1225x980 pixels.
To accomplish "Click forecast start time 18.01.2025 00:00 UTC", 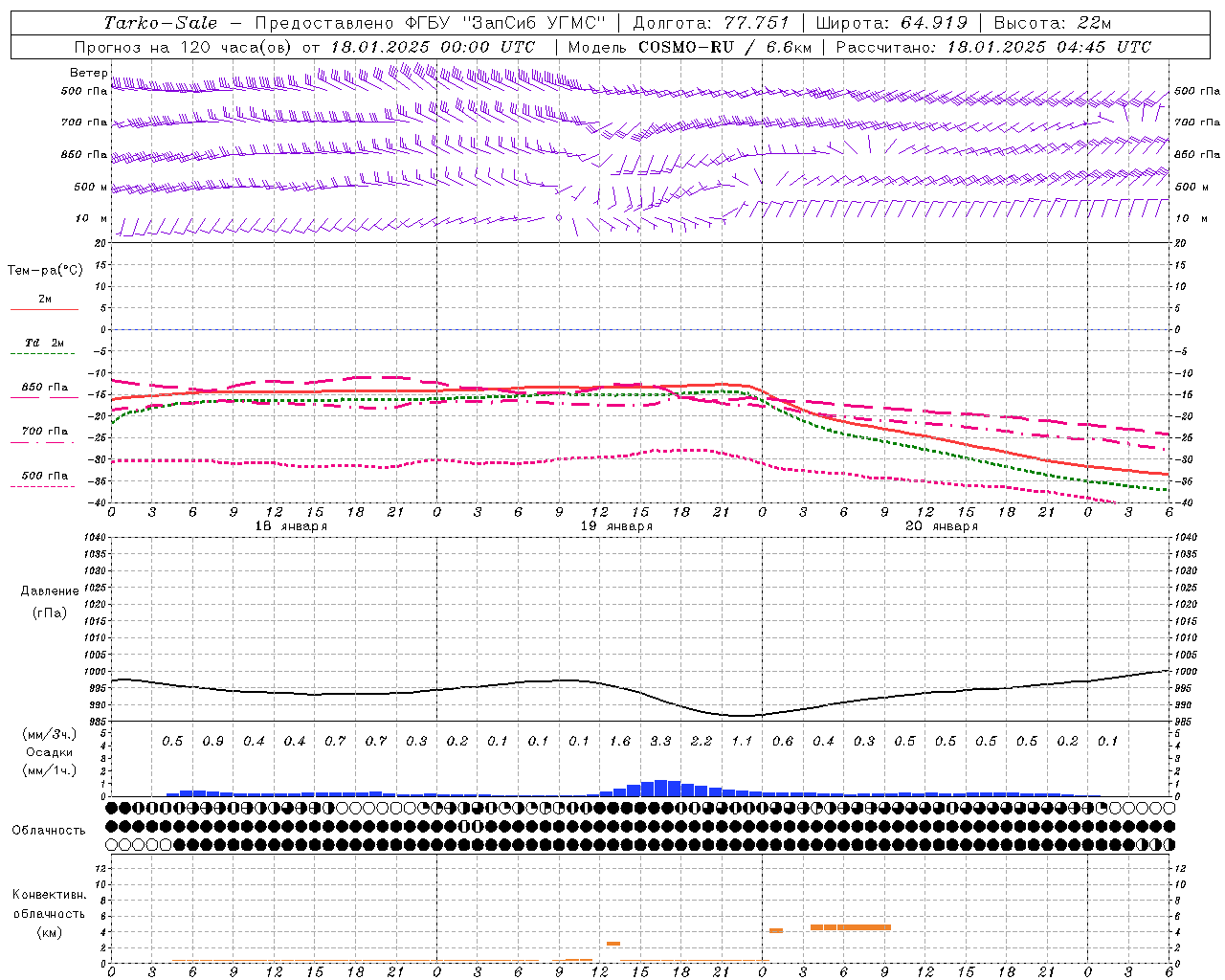I will (x=433, y=47).
